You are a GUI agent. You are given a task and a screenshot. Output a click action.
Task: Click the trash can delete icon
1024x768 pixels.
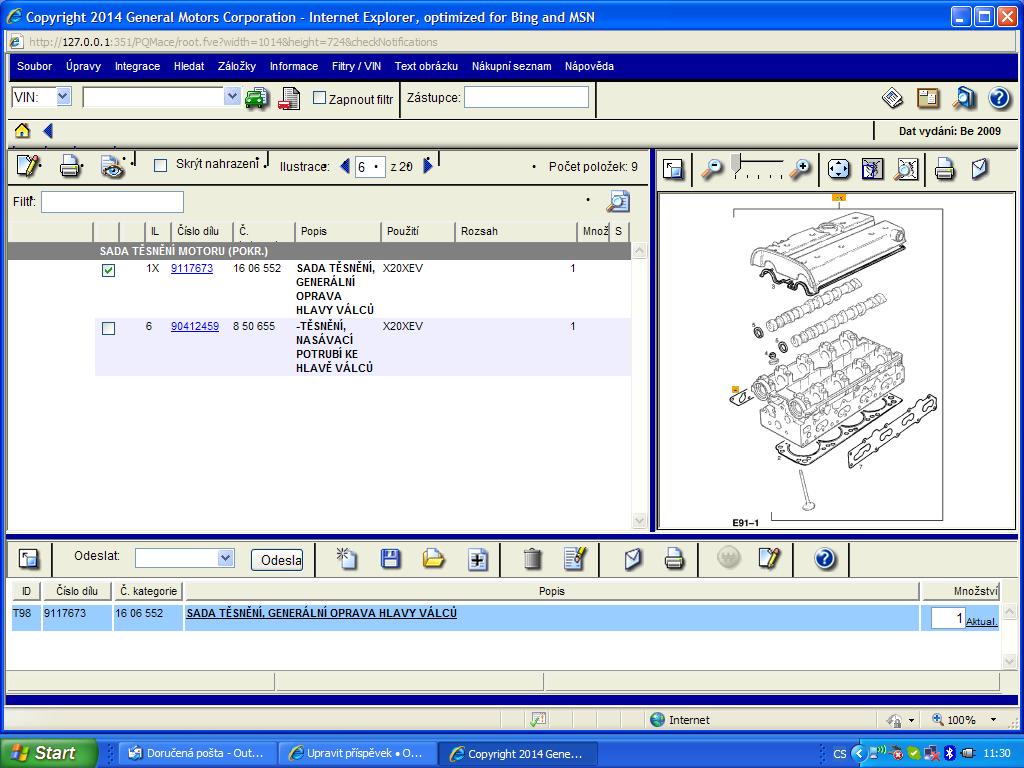point(533,559)
